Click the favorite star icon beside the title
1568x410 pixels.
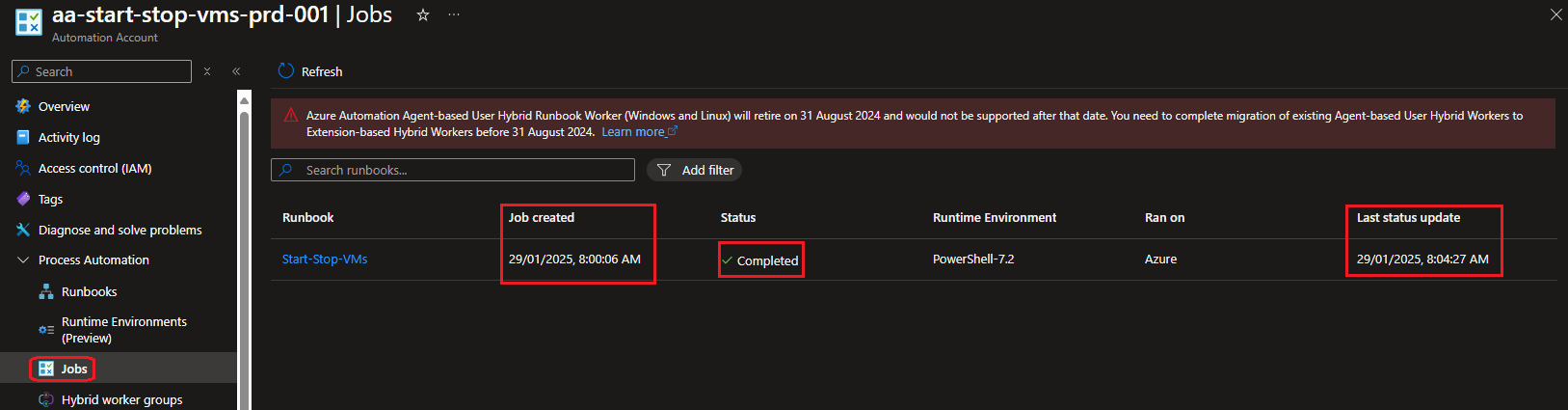coord(422,15)
